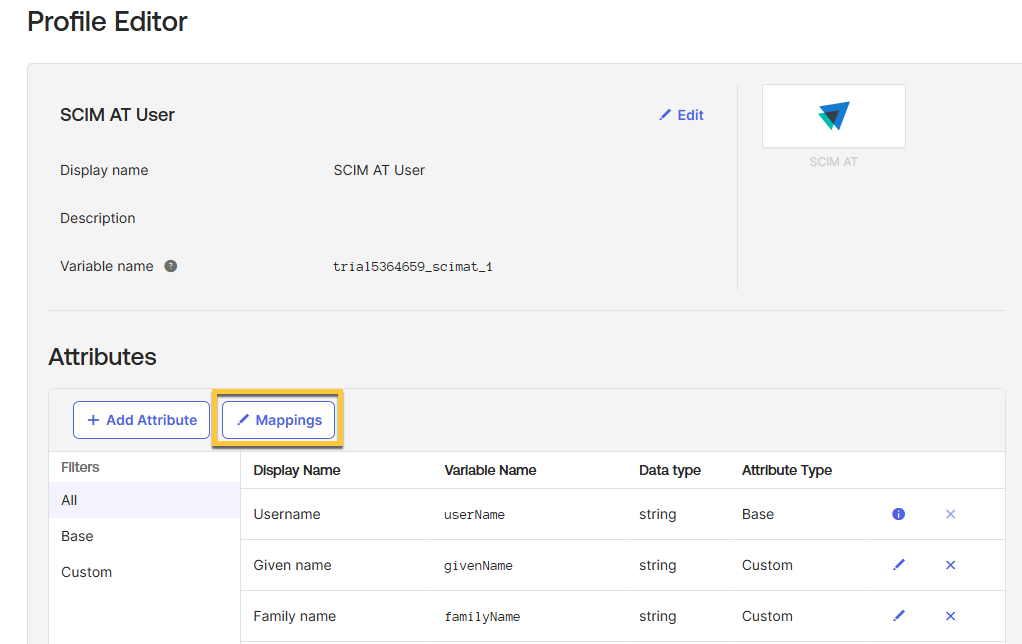Delete the Given name attribute via X icon
Viewport: 1022px width, 644px height.
tap(950, 564)
